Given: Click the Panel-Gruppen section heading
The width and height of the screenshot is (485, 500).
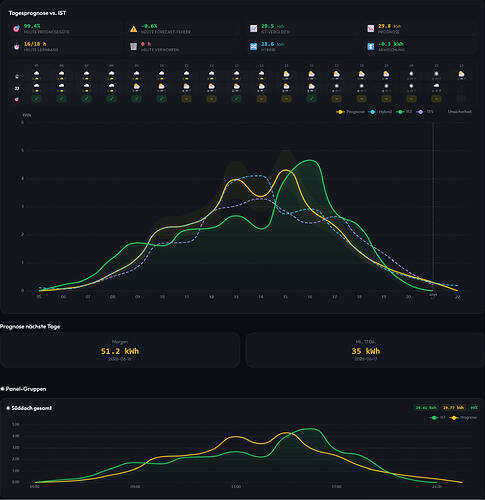Looking at the screenshot, I should click(x=26, y=389).
